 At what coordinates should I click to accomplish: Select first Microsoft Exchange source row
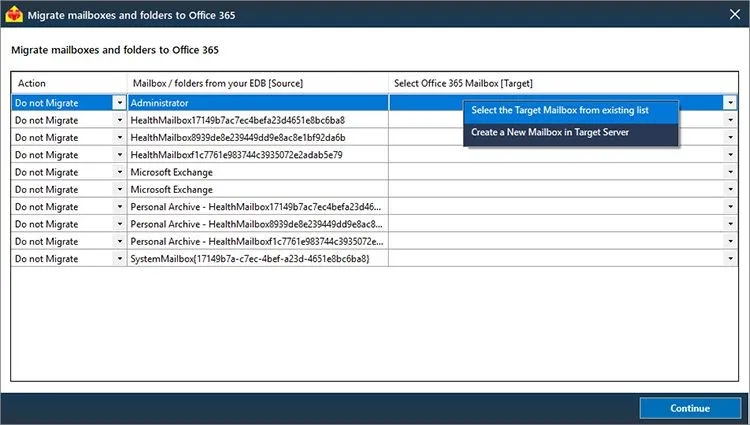point(258,172)
